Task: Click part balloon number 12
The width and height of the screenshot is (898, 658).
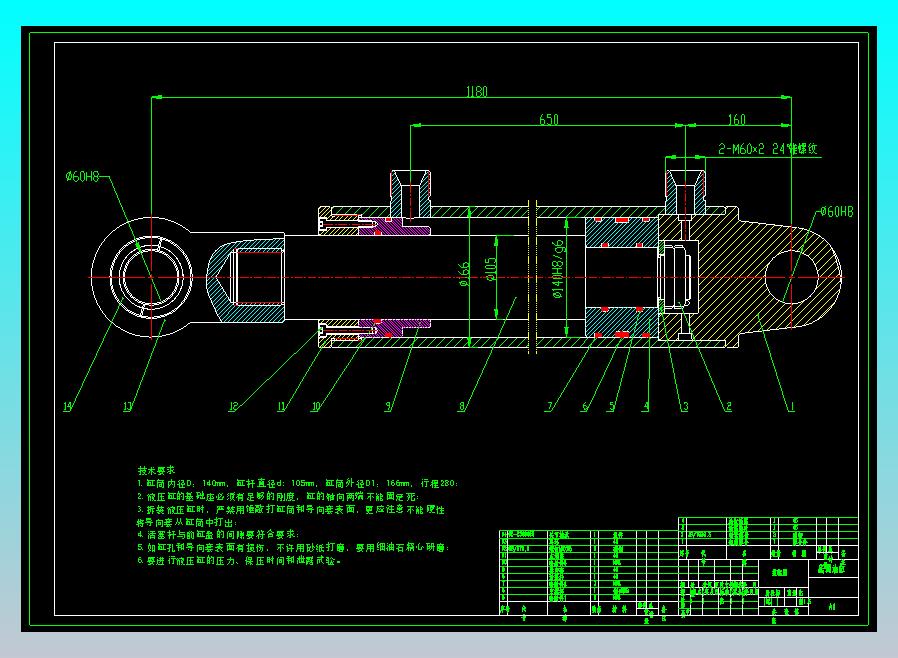Action: pos(233,407)
